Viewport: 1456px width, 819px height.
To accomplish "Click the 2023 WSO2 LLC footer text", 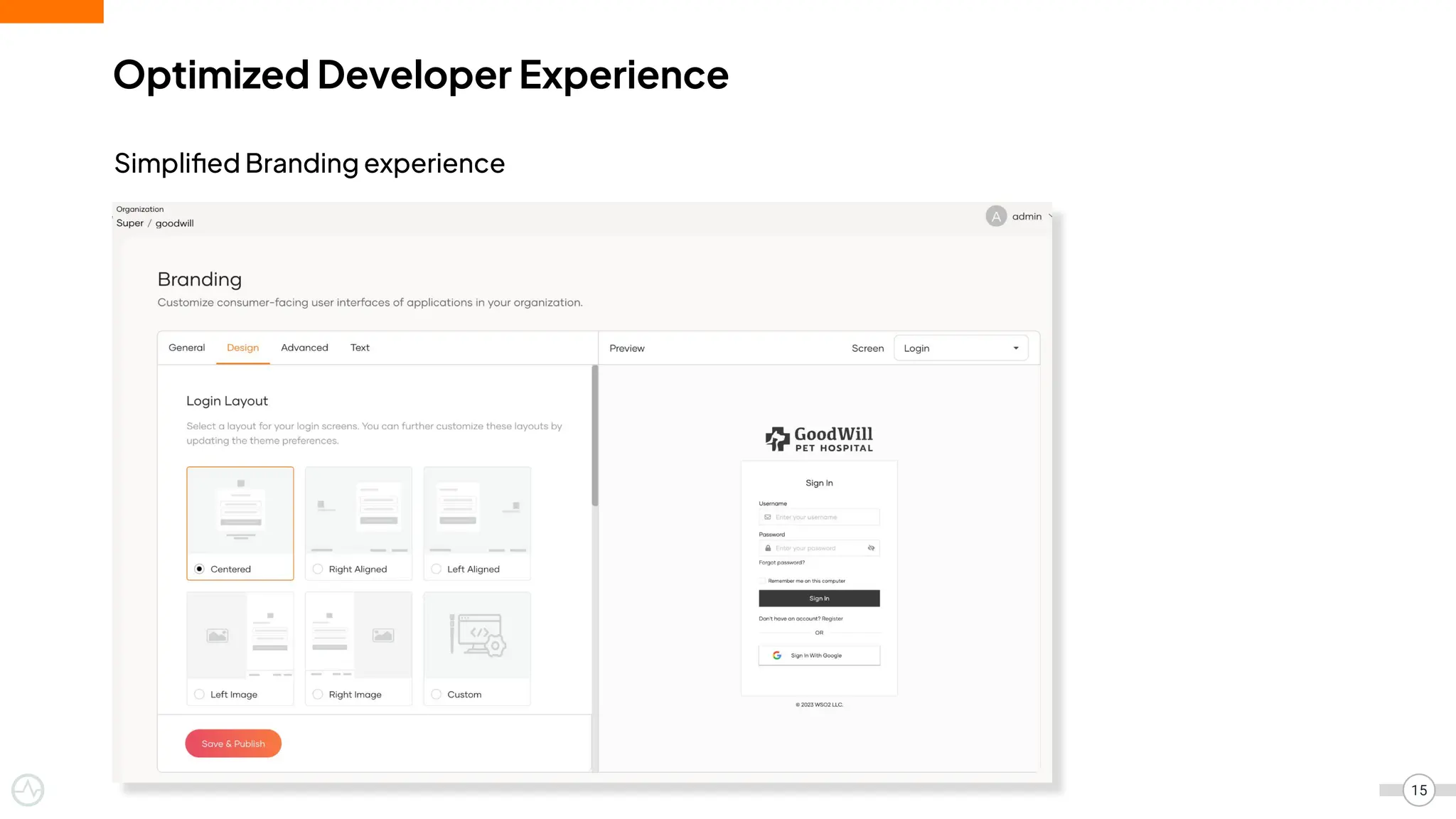I will pos(819,705).
